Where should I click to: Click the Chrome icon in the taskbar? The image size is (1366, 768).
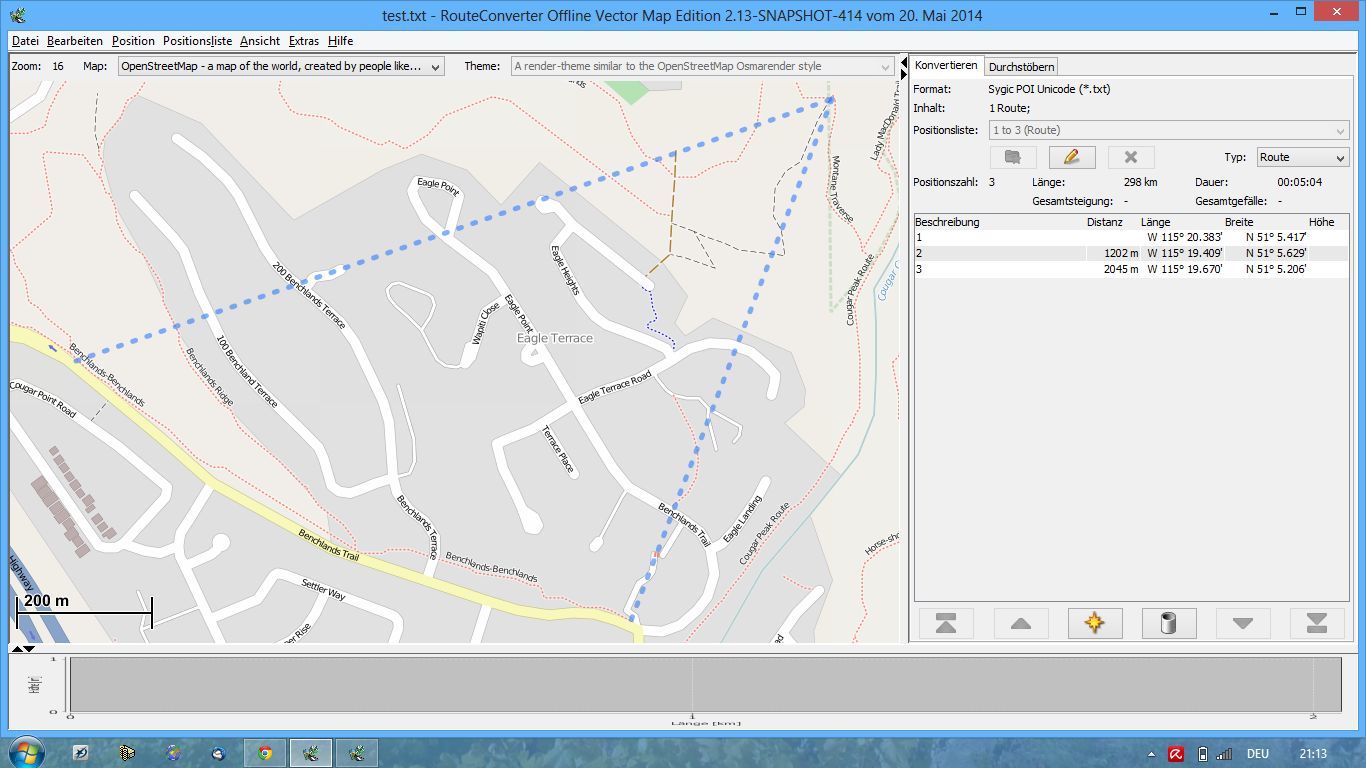click(x=265, y=753)
